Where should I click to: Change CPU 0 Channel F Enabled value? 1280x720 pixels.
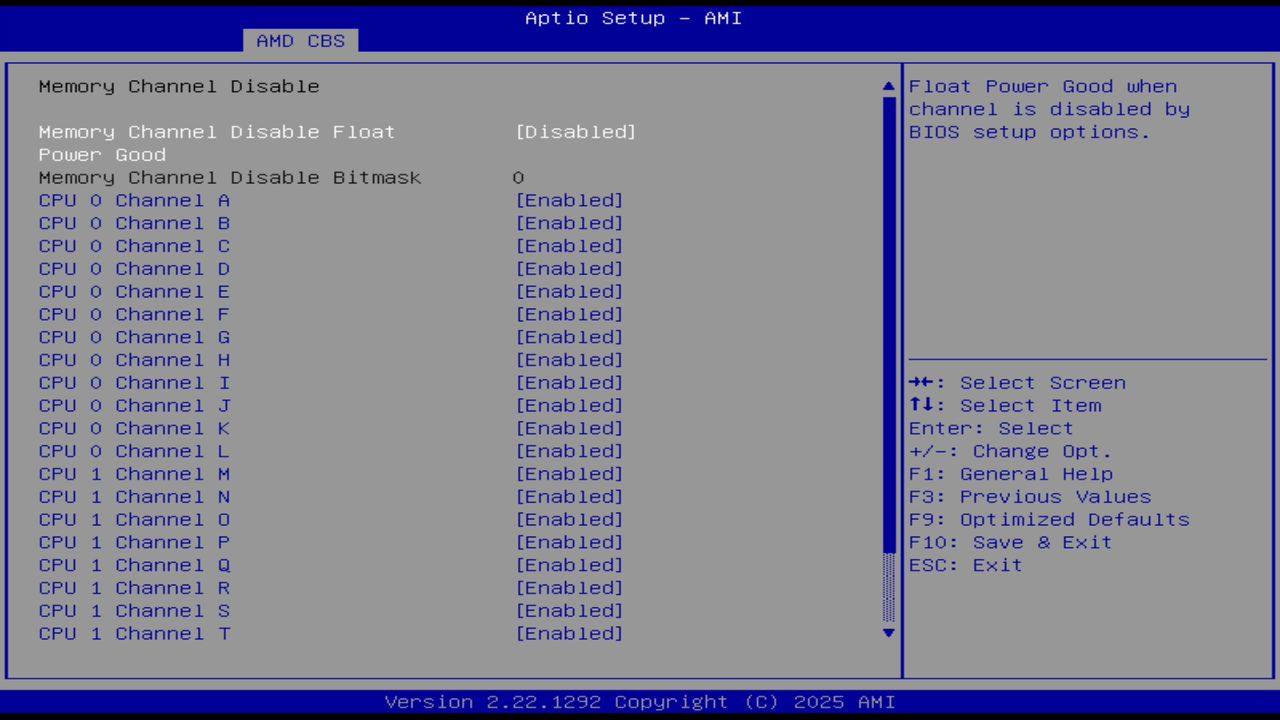coord(569,314)
